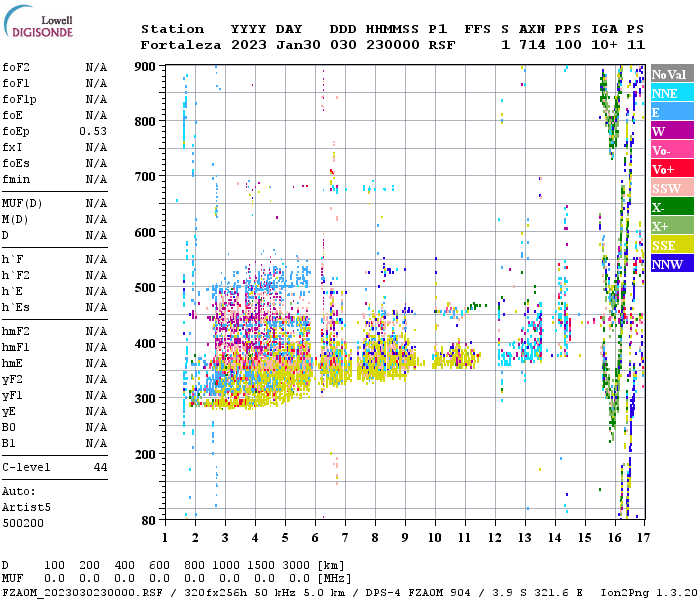Click the time value 230000
This screenshot has width=700, height=600.
pyautogui.click(x=393, y=45)
